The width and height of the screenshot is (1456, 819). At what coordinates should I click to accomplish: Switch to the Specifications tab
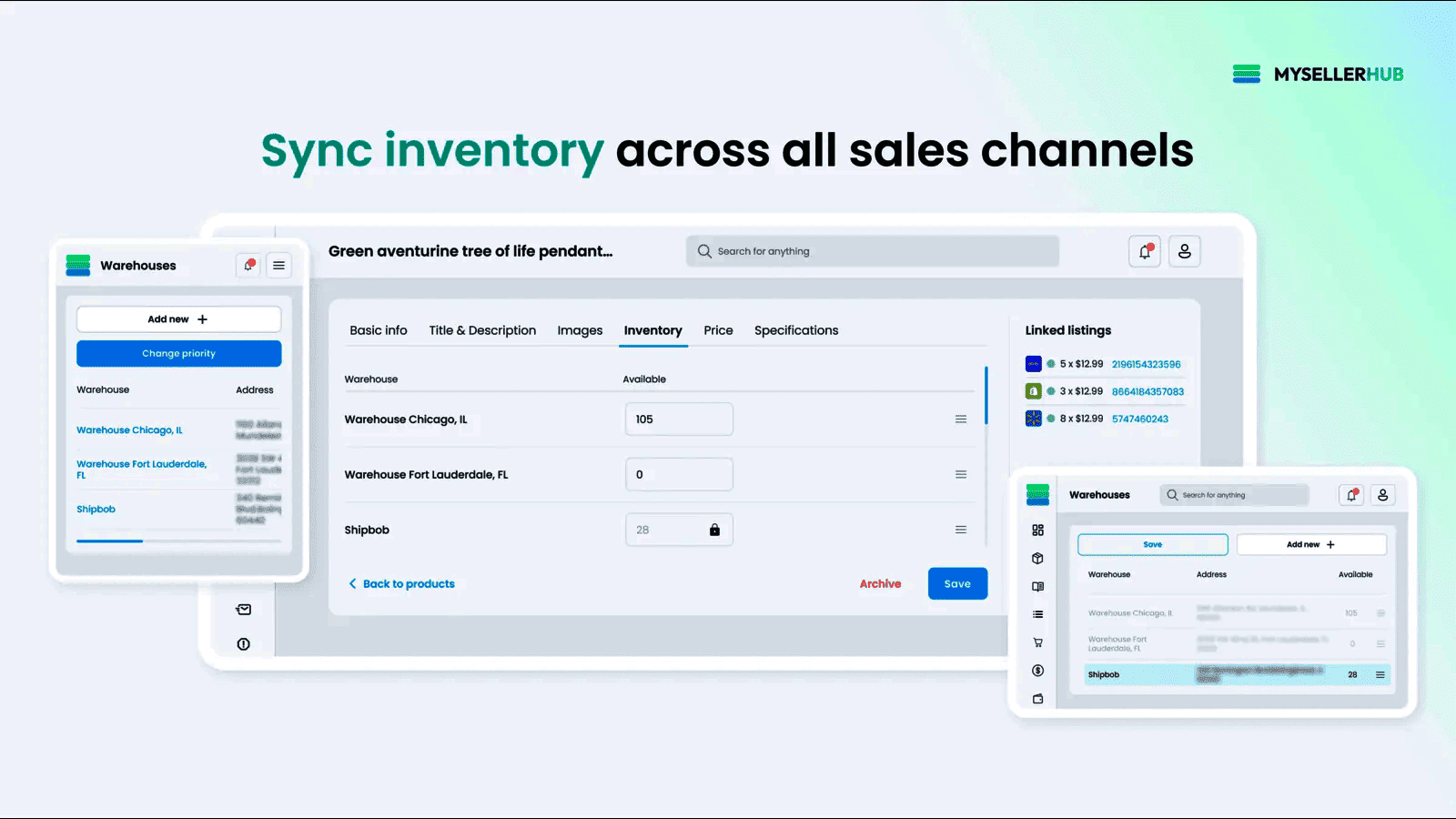pyautogui.click(x=796, y=330)
